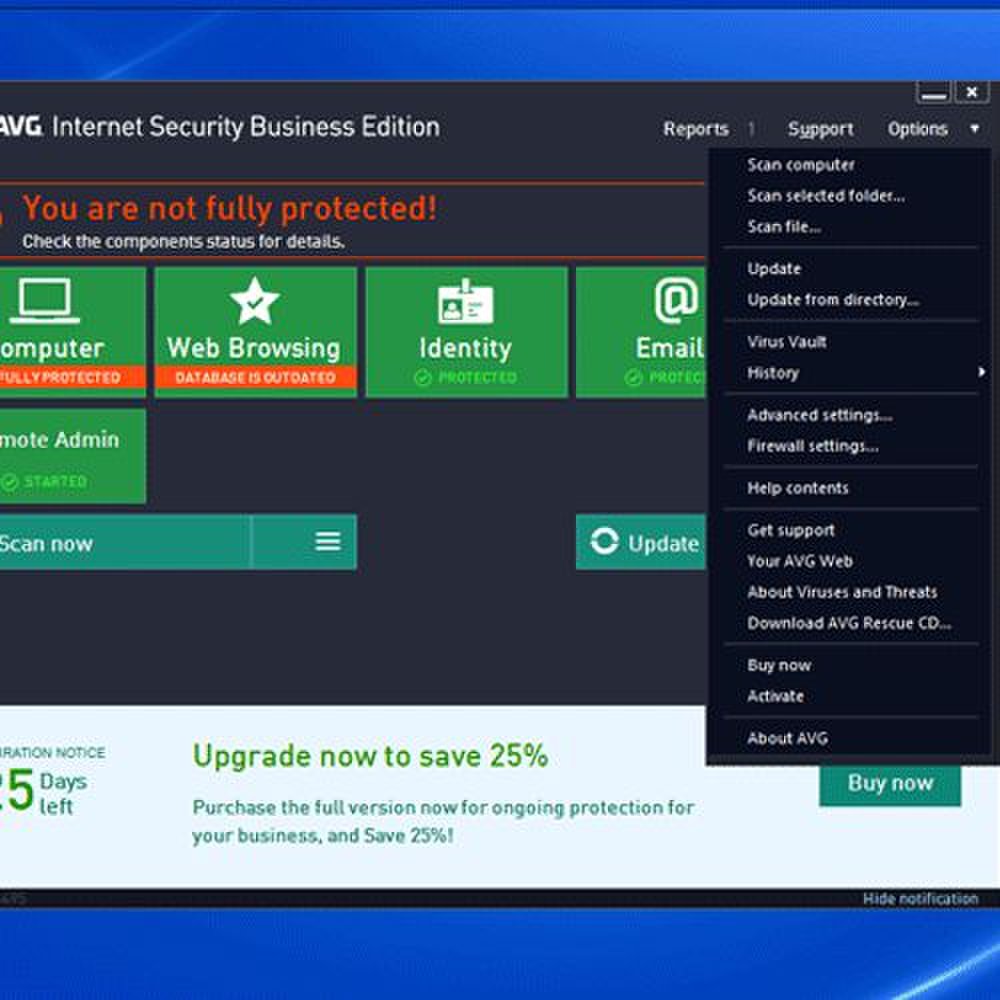Viewport: 1000px width, 1000px height.
Task: Click the Buy now banner button
Action: tap(890, 783)
